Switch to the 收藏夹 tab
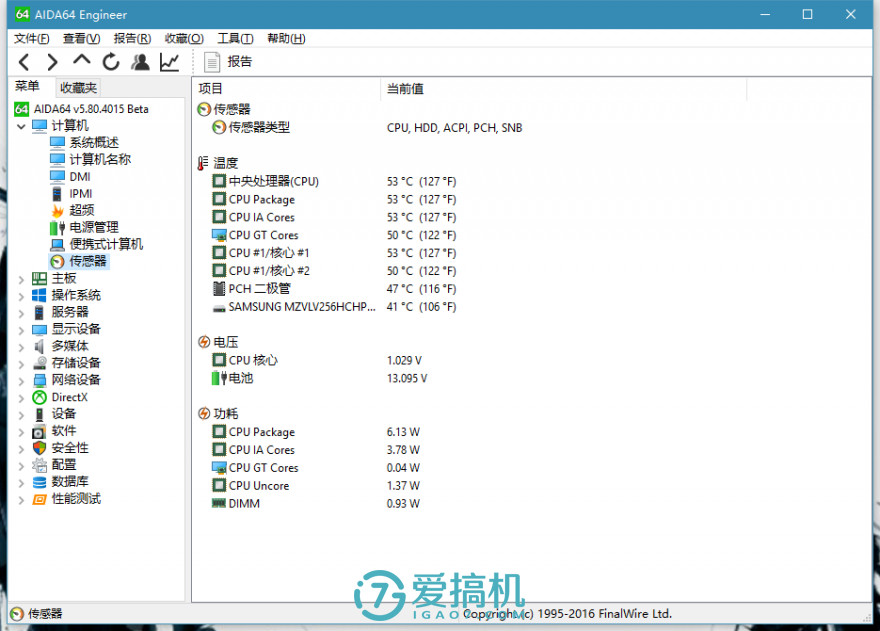Image resolution: width=880 pixels, height=631 pixels. [x=78, y=88]
